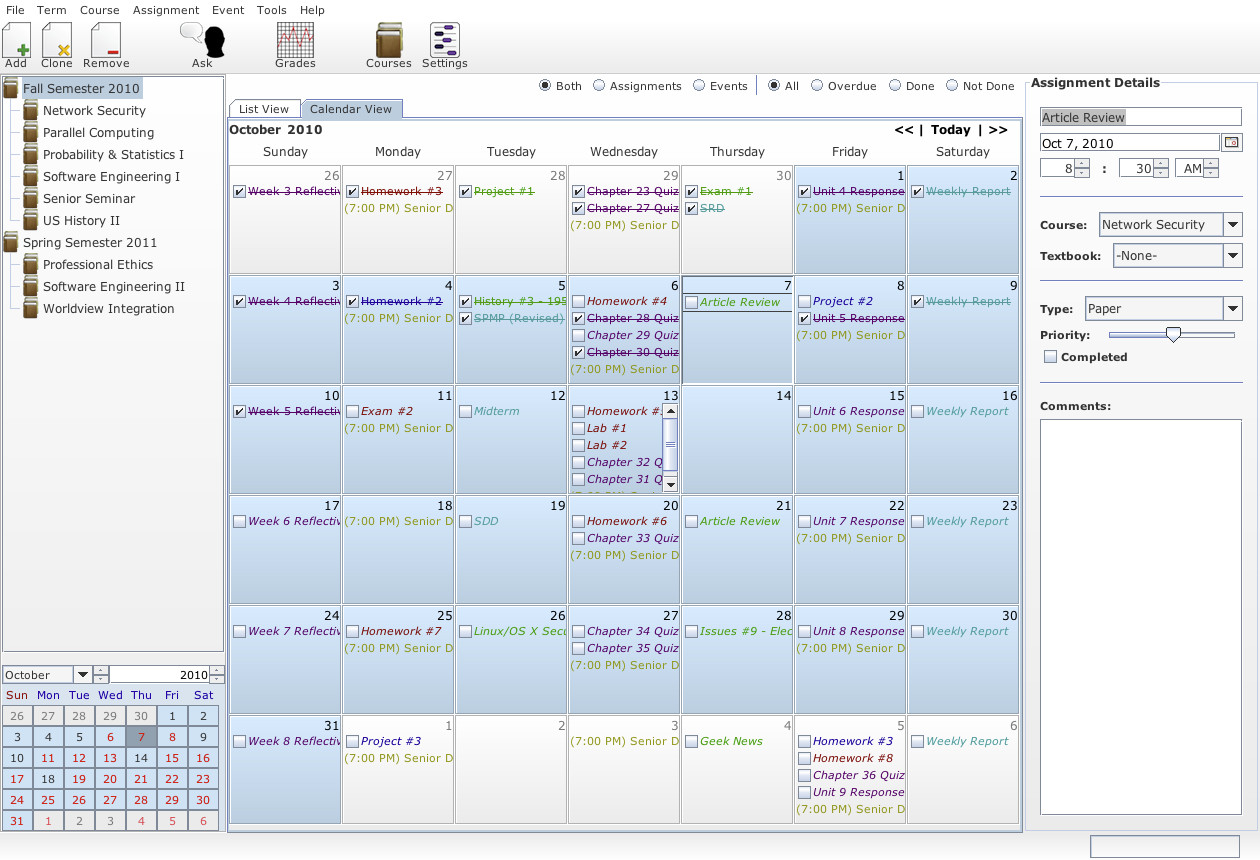1260x860 pixels.
Task: Click the Clone toolbar icon
Action: coord(57,40)
